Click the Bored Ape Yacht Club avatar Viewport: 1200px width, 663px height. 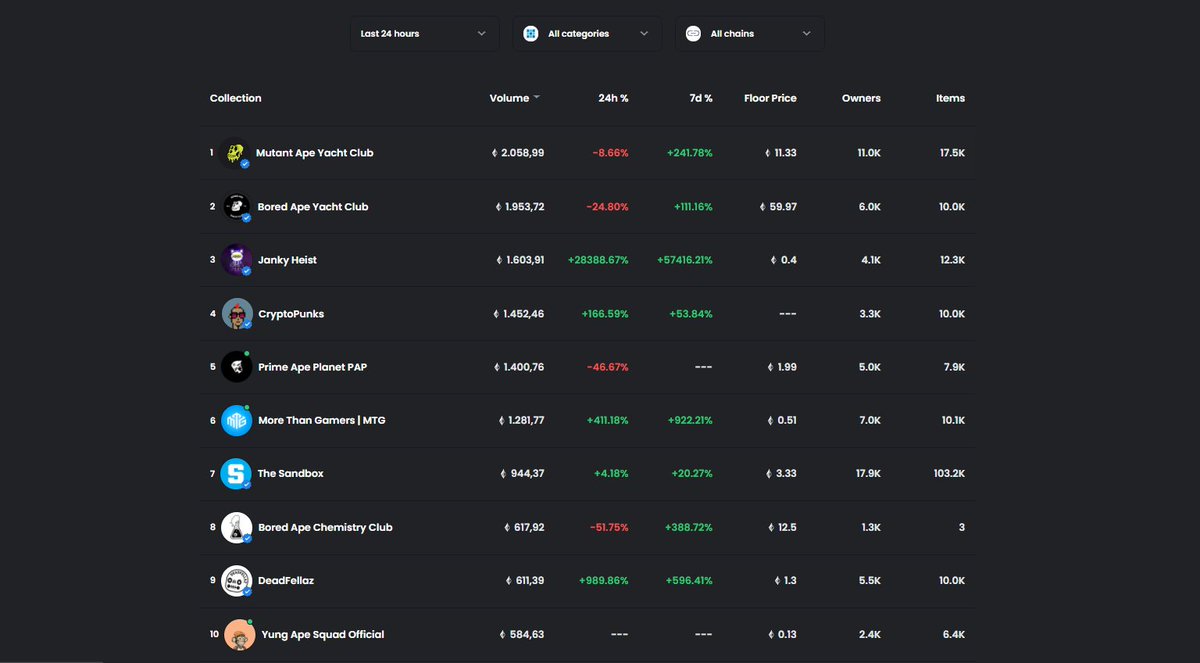237,207
